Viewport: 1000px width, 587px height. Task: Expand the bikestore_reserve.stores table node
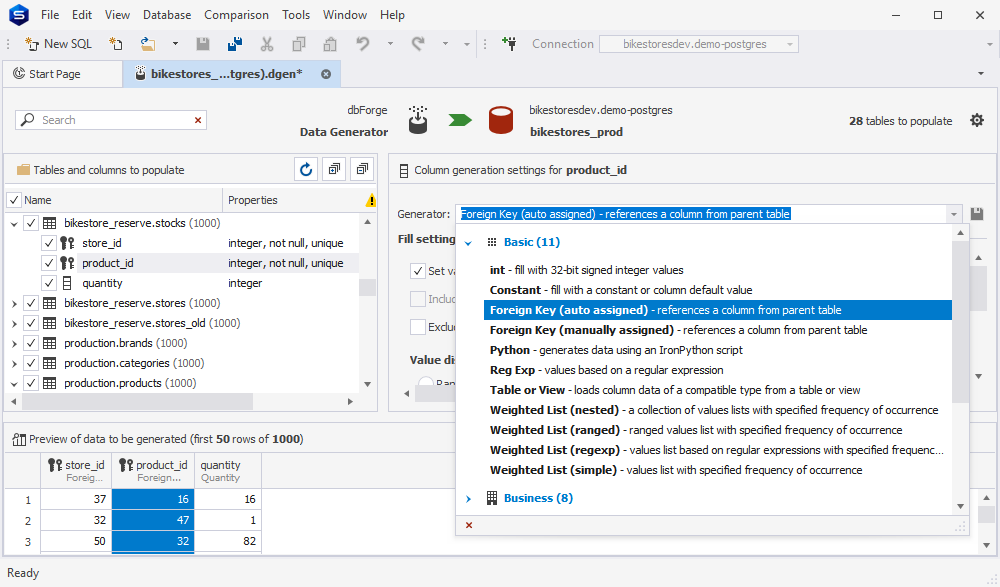pos(14,304)
